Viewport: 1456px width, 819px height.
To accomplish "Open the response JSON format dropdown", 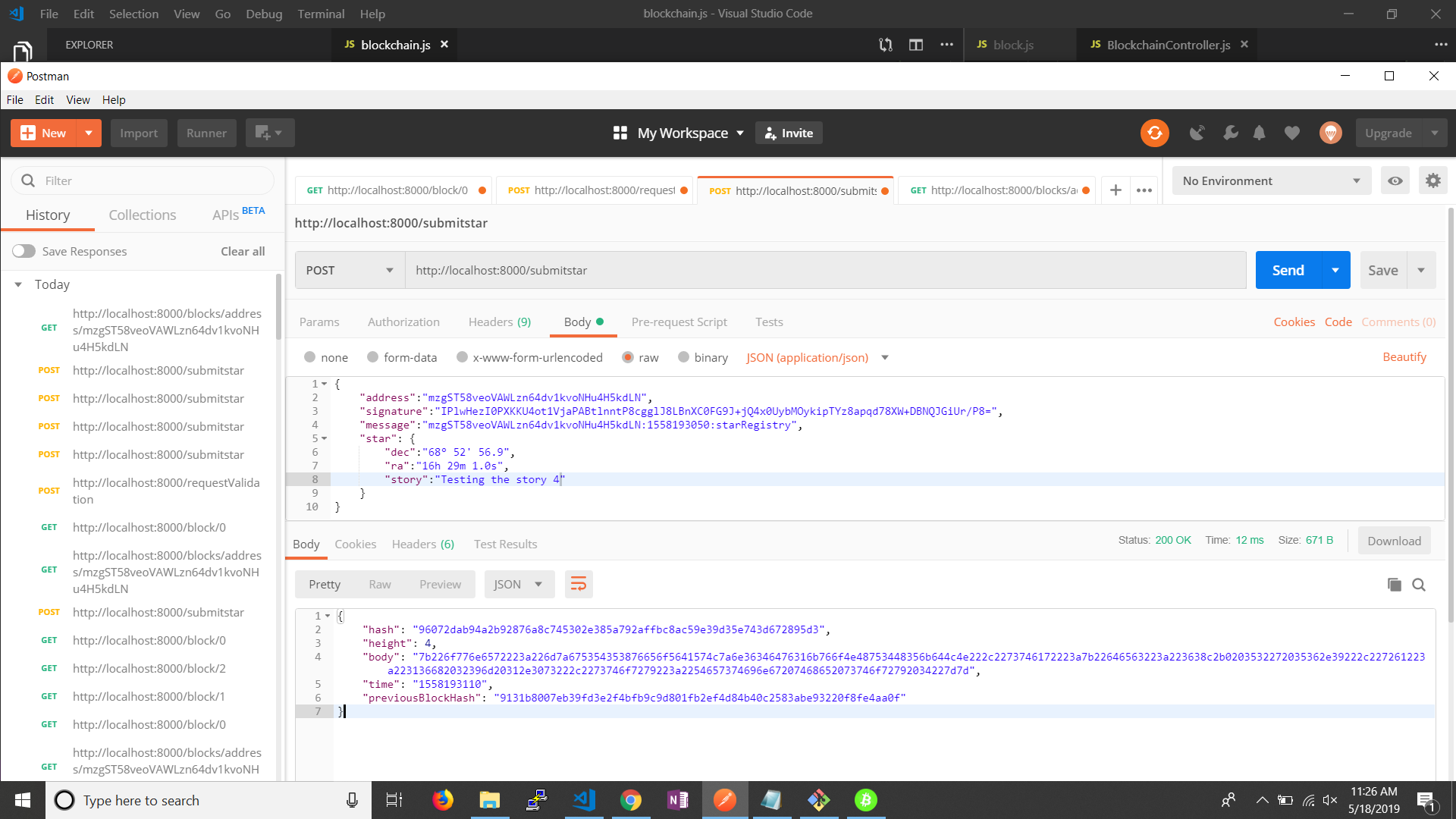I will 519,584.
